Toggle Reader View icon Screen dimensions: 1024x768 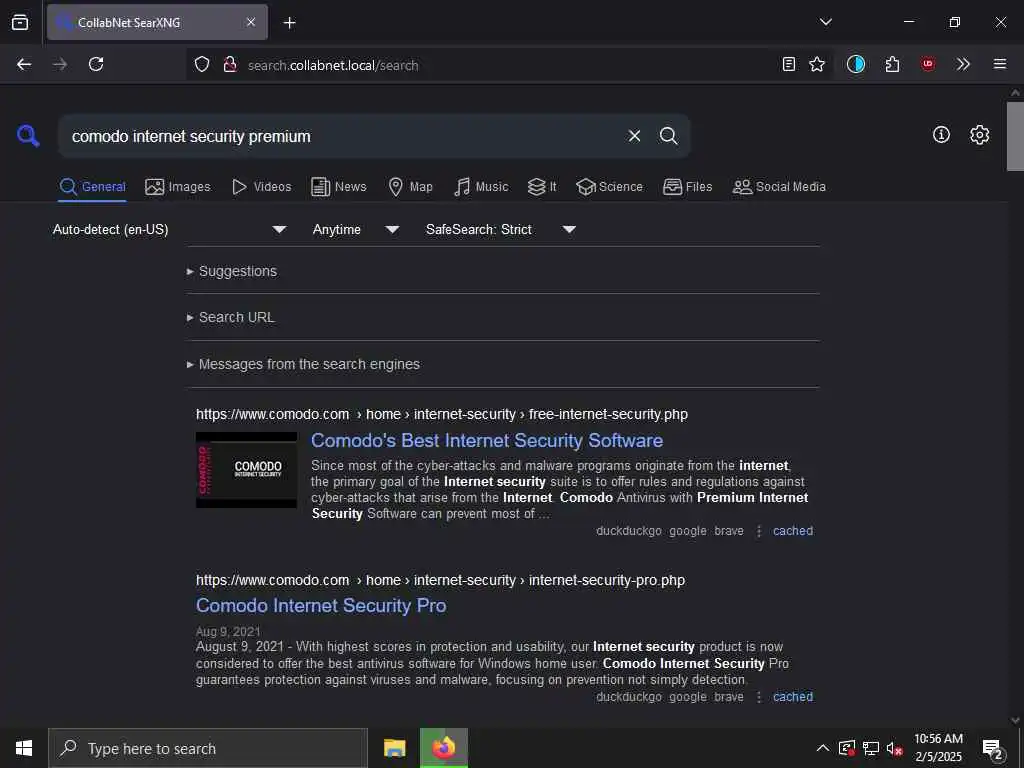coord(789,64)
